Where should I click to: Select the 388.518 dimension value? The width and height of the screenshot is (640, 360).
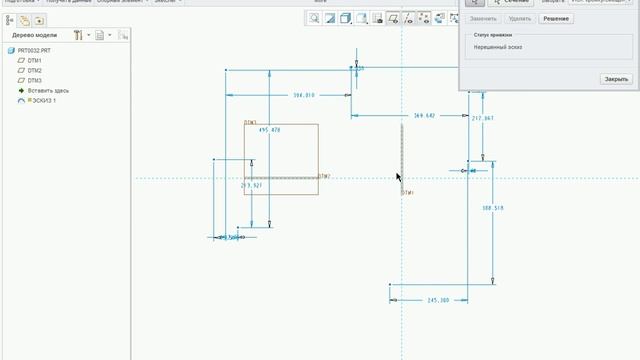pyautogui.click(x=493, y=208)
